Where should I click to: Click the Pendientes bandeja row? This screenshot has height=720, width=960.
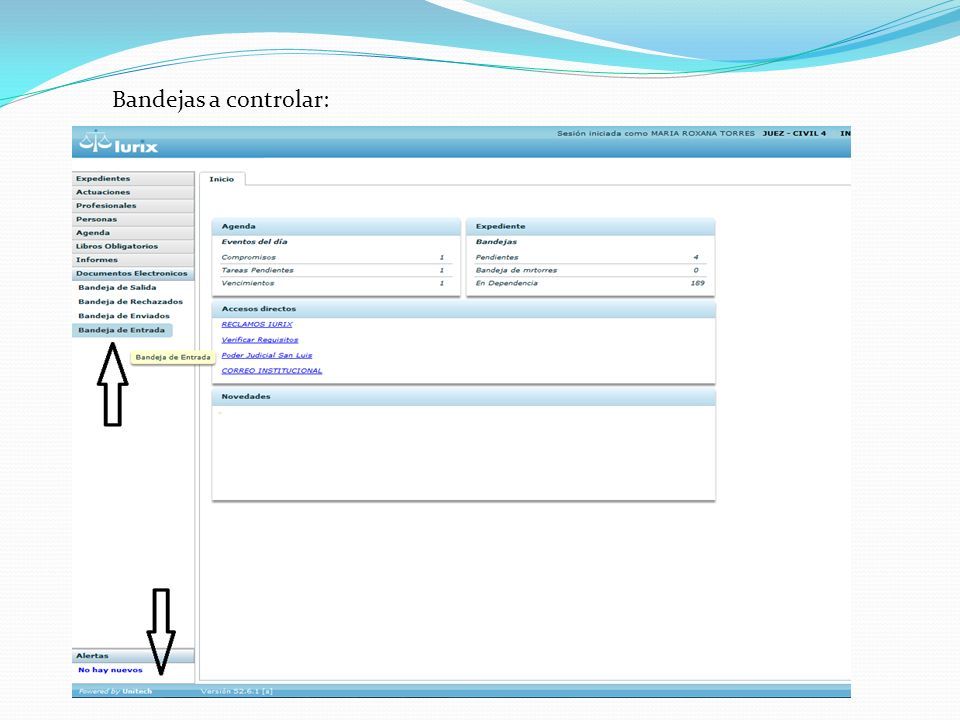click(x=590, y=257)
